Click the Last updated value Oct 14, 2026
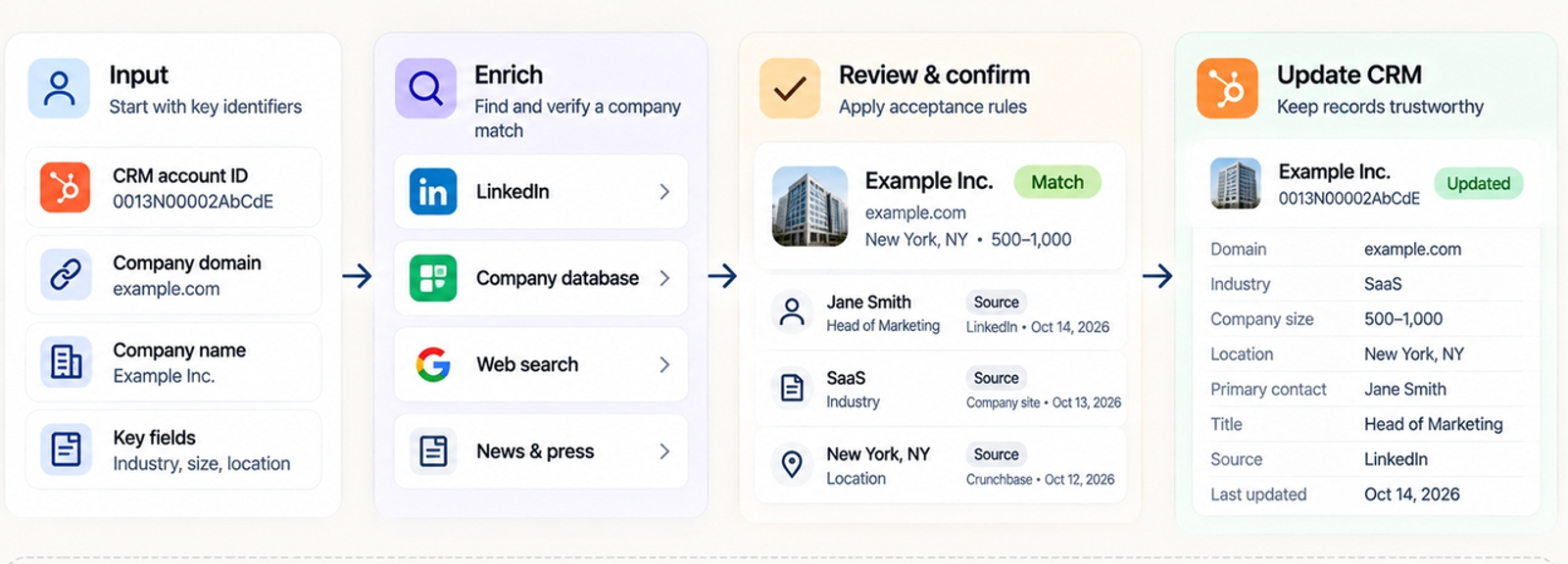This screenshot has height=564, width=1568. point(1412,494)
